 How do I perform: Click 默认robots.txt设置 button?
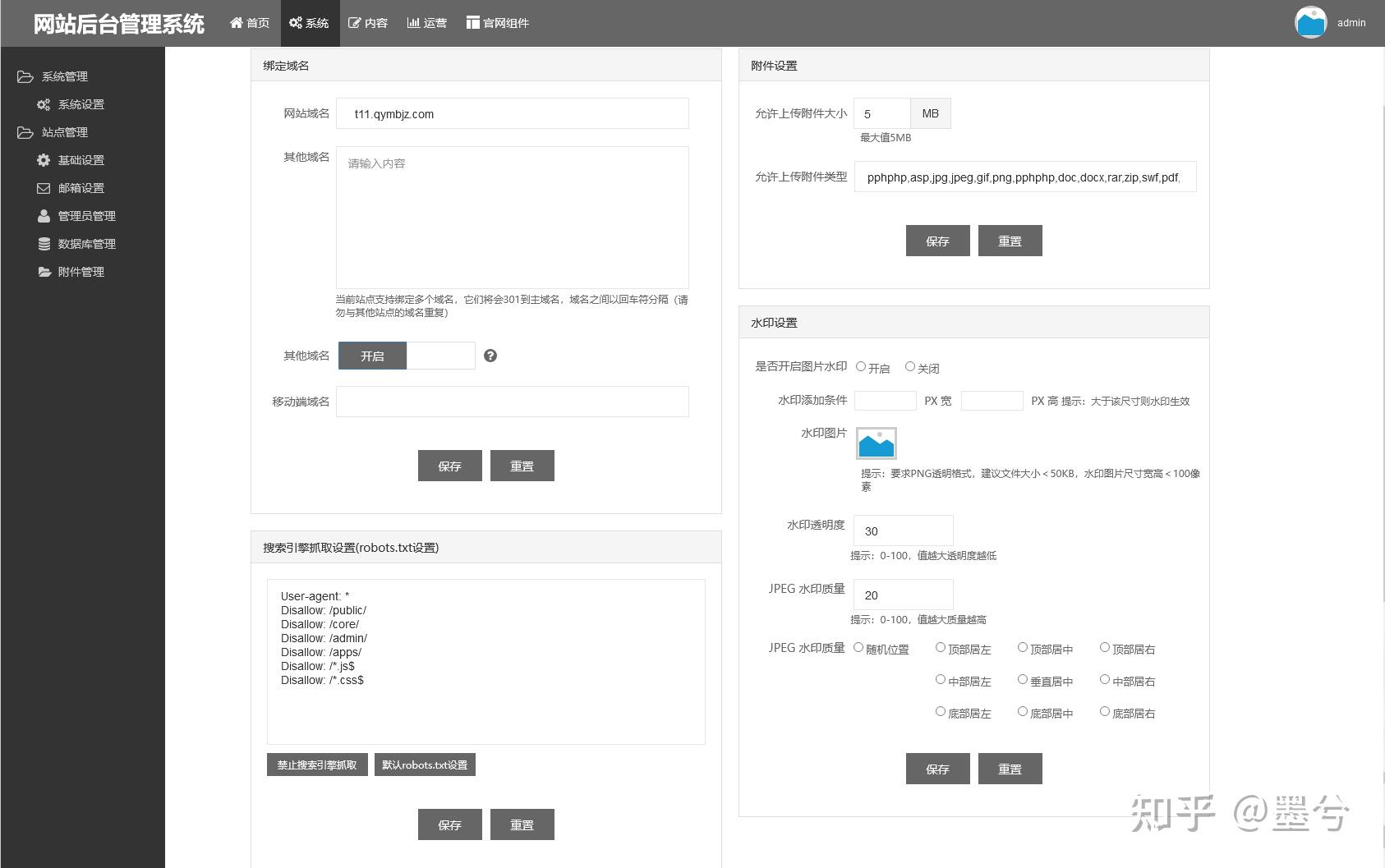coord(425,765)
